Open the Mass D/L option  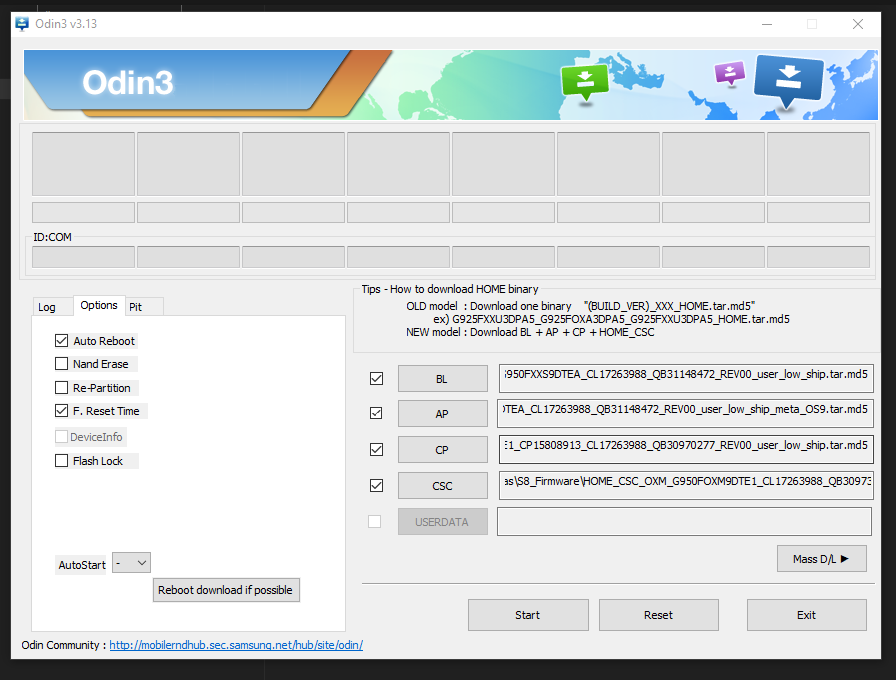822,559
